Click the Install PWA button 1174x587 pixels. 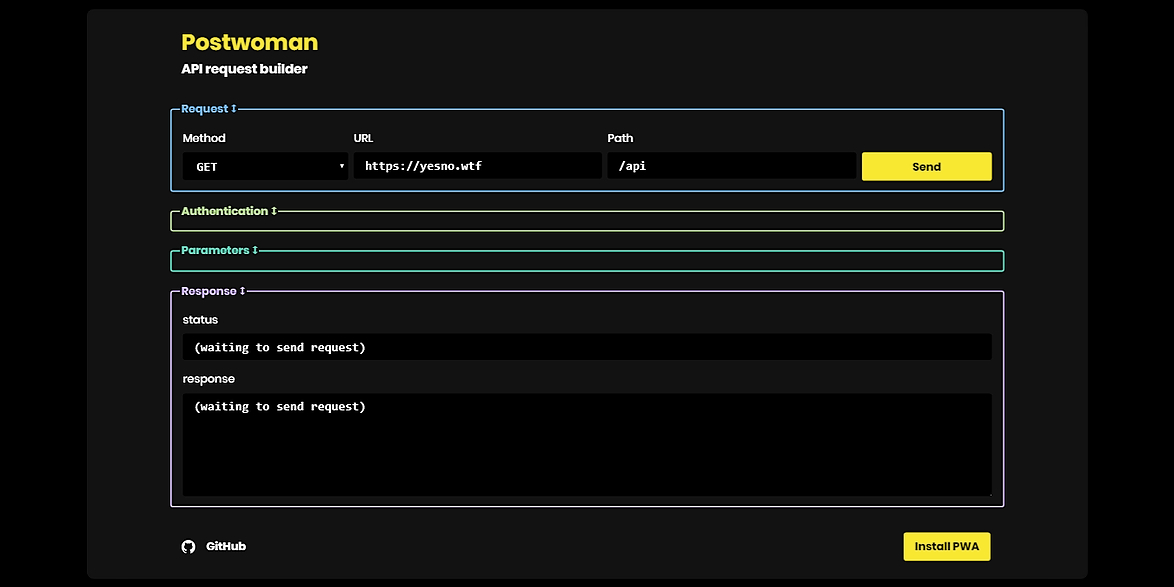pyautogui.click(x=946, y=547)
